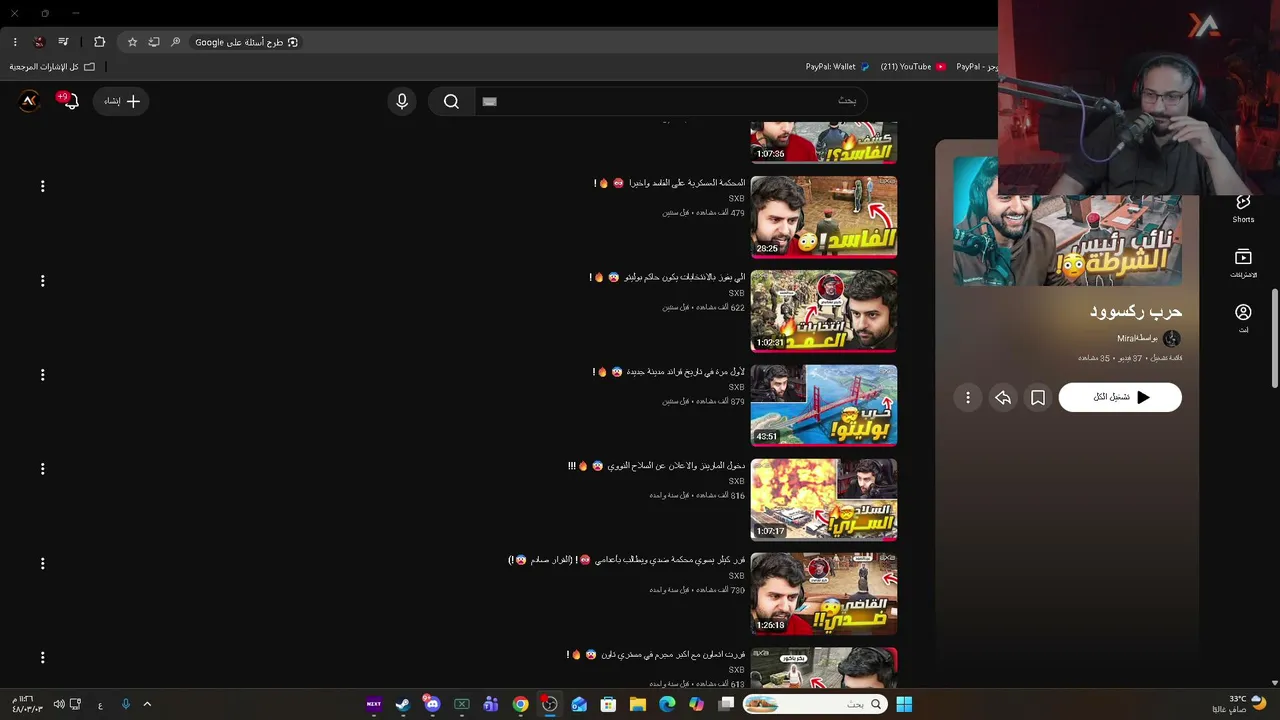Open the 1:07:17 explosion video thumbnail
Image resolution: width=1280 pixels, height=720 pixels.
point(824,500)
